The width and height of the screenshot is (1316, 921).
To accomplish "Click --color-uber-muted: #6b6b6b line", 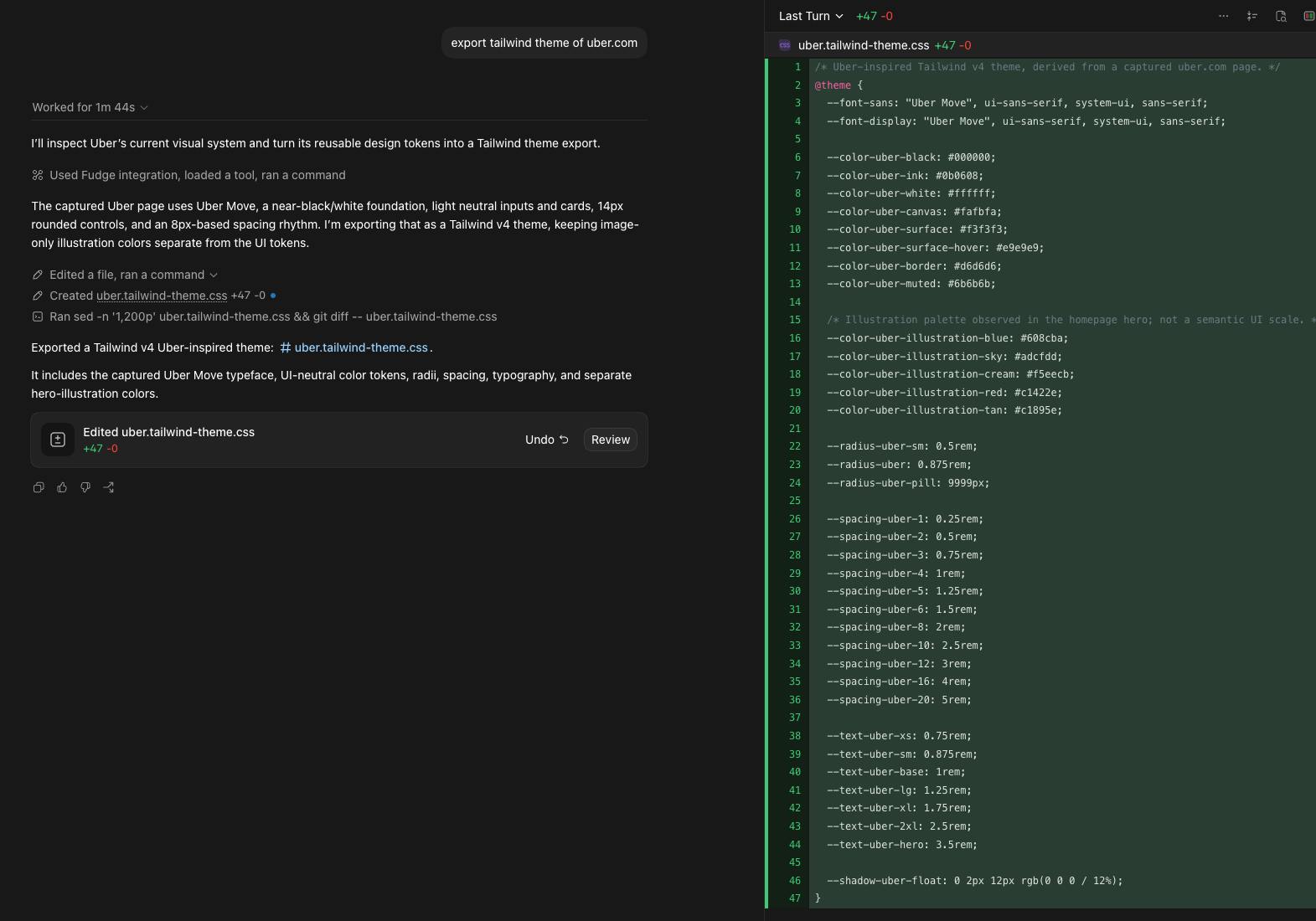I will [911, 284].
